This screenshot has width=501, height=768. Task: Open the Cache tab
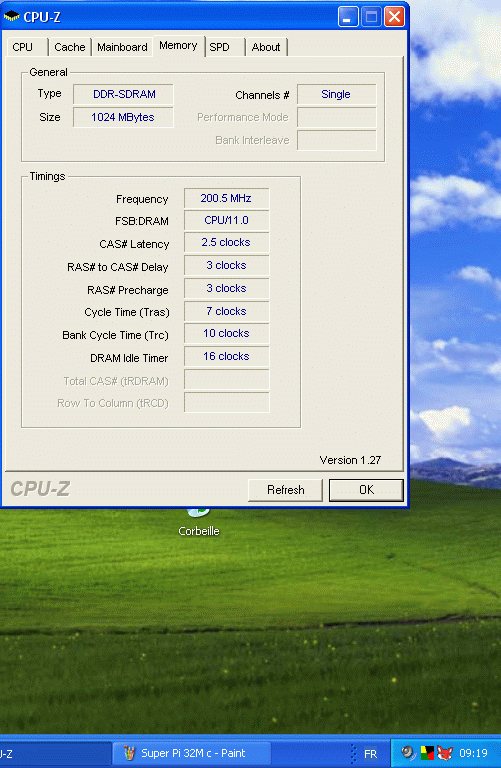[70, 47]
